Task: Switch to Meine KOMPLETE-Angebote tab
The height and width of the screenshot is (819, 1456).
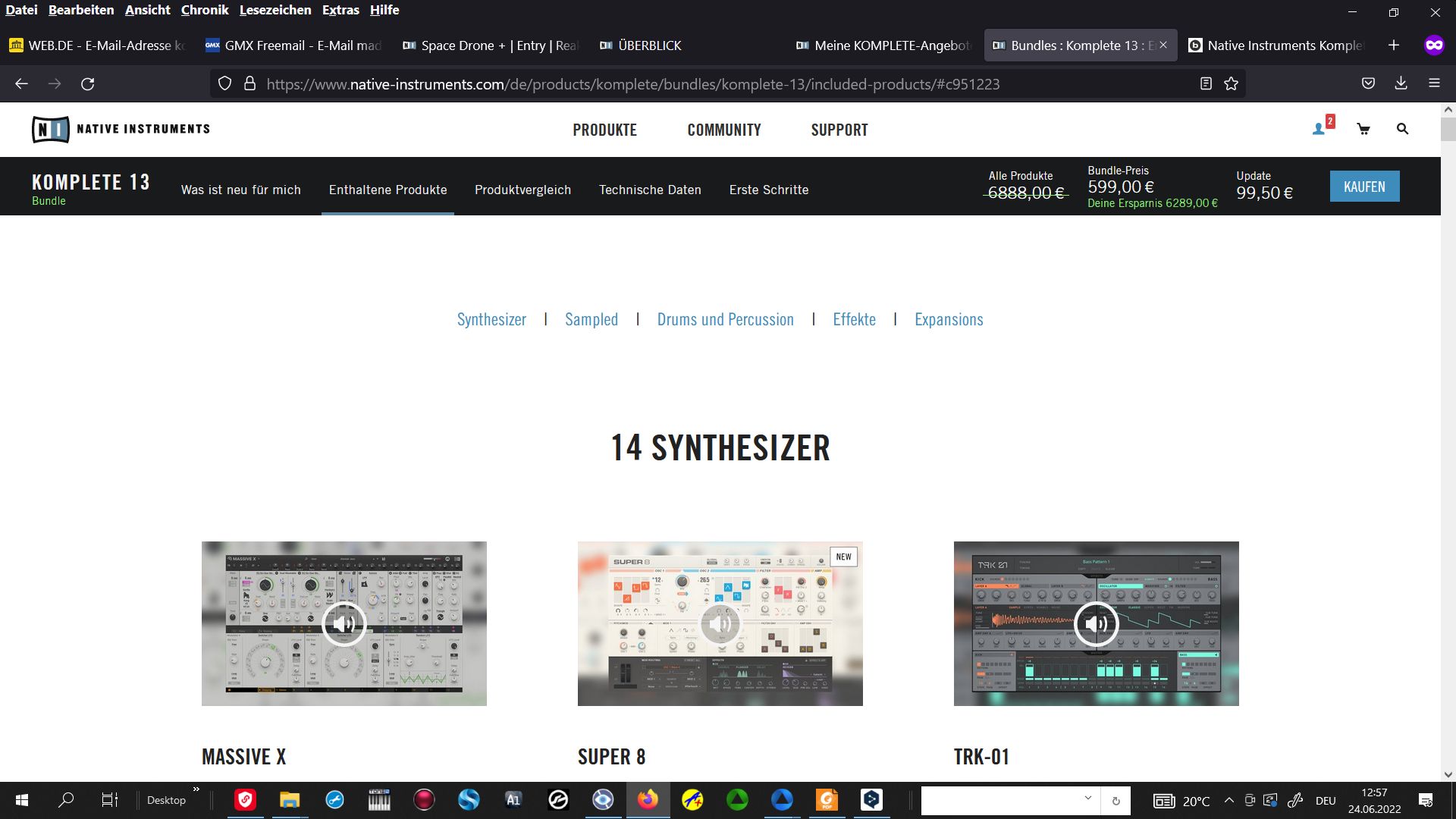Action: 883,45
